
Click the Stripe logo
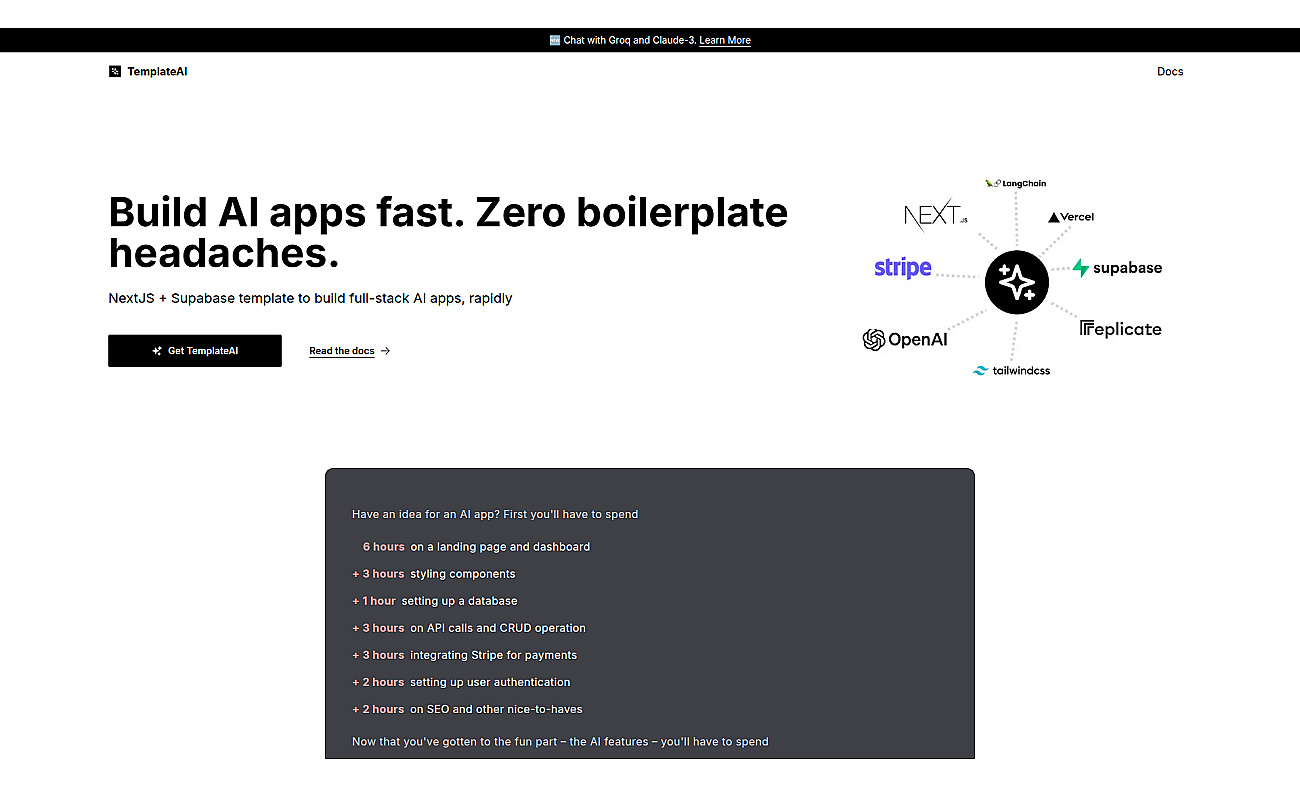[903, 267]
